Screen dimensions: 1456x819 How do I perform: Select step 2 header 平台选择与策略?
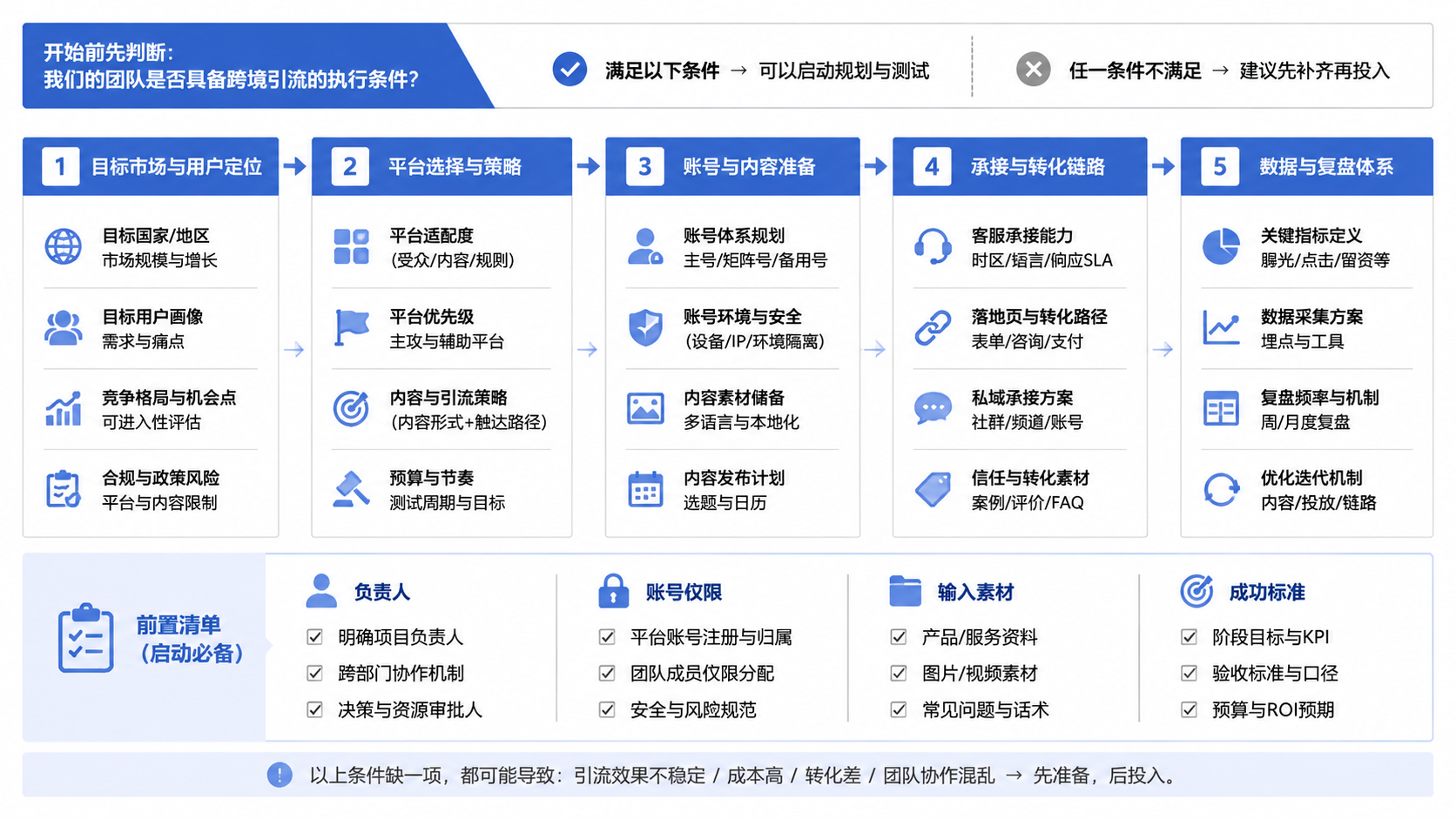pos(442,166)
